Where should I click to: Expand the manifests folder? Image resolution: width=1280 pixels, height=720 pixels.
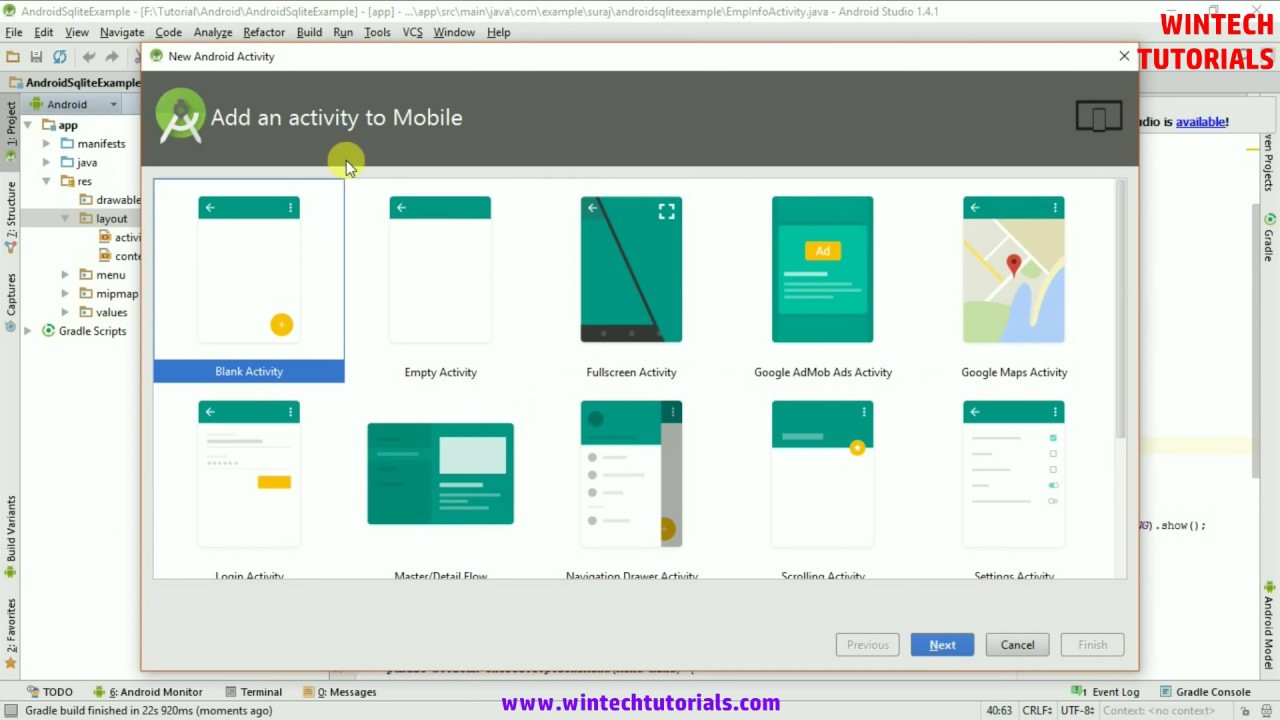click(46, 144)
